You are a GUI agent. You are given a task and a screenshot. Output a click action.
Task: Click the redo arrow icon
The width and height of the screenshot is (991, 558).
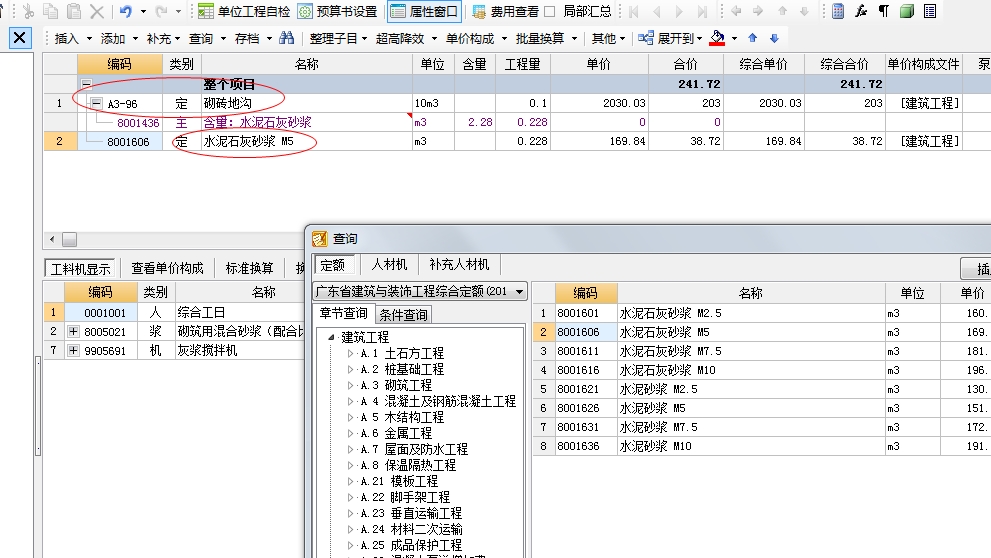162,11
